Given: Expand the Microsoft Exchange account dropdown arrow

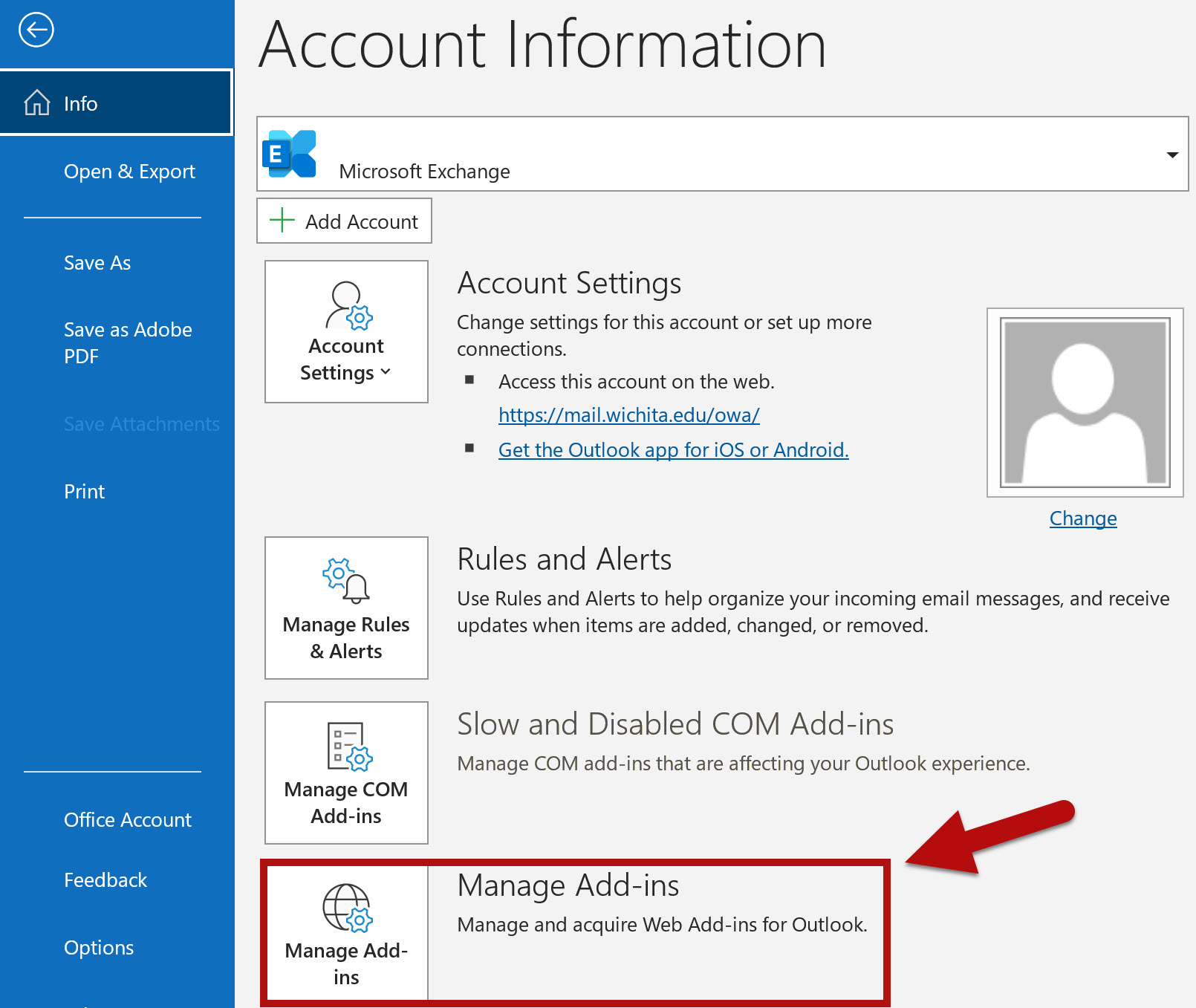Looking at the screenshot, I should [x=1172, y=155].
